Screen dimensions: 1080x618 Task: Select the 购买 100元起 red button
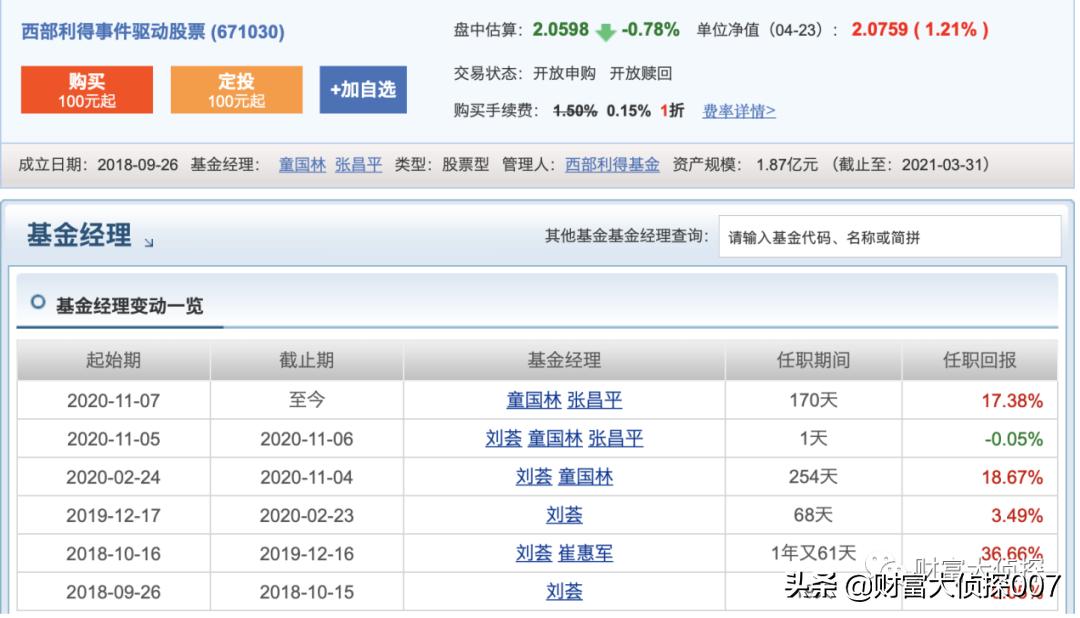(86, 88)
